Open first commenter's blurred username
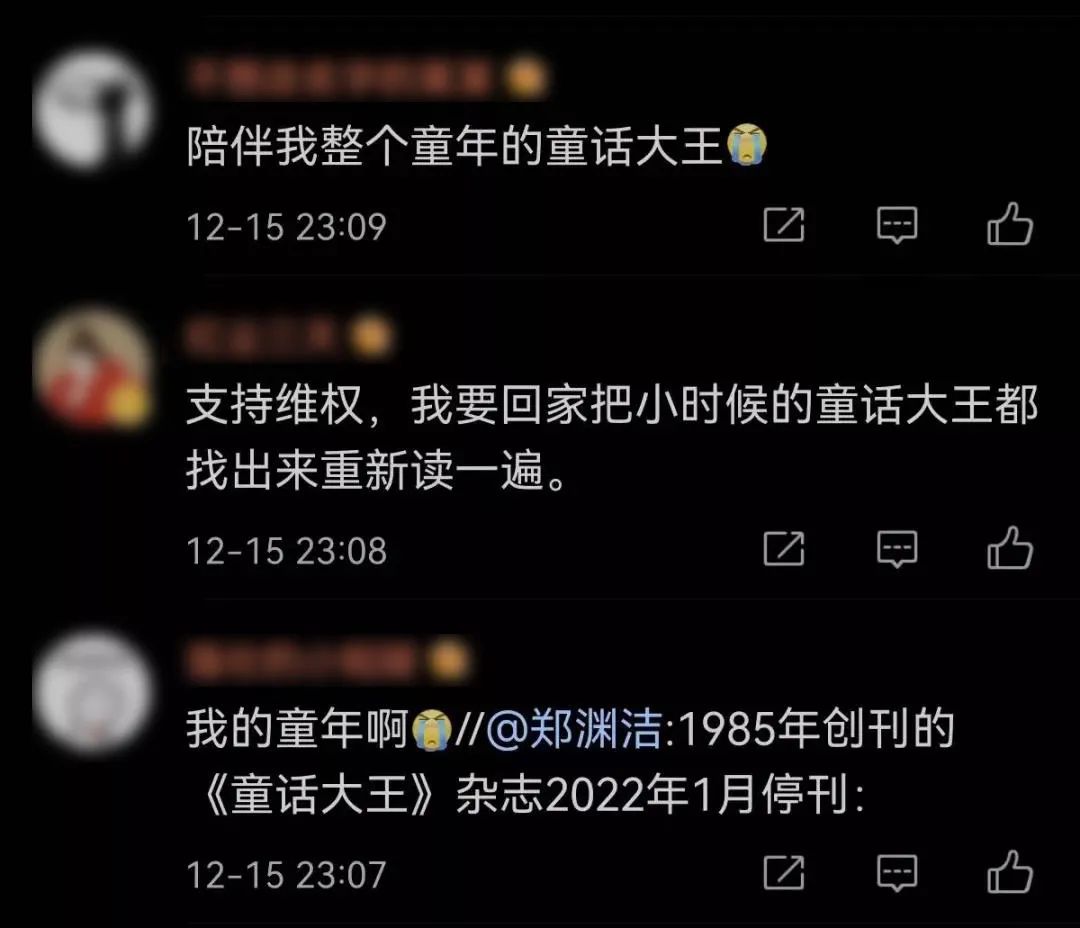 (341, 75)
